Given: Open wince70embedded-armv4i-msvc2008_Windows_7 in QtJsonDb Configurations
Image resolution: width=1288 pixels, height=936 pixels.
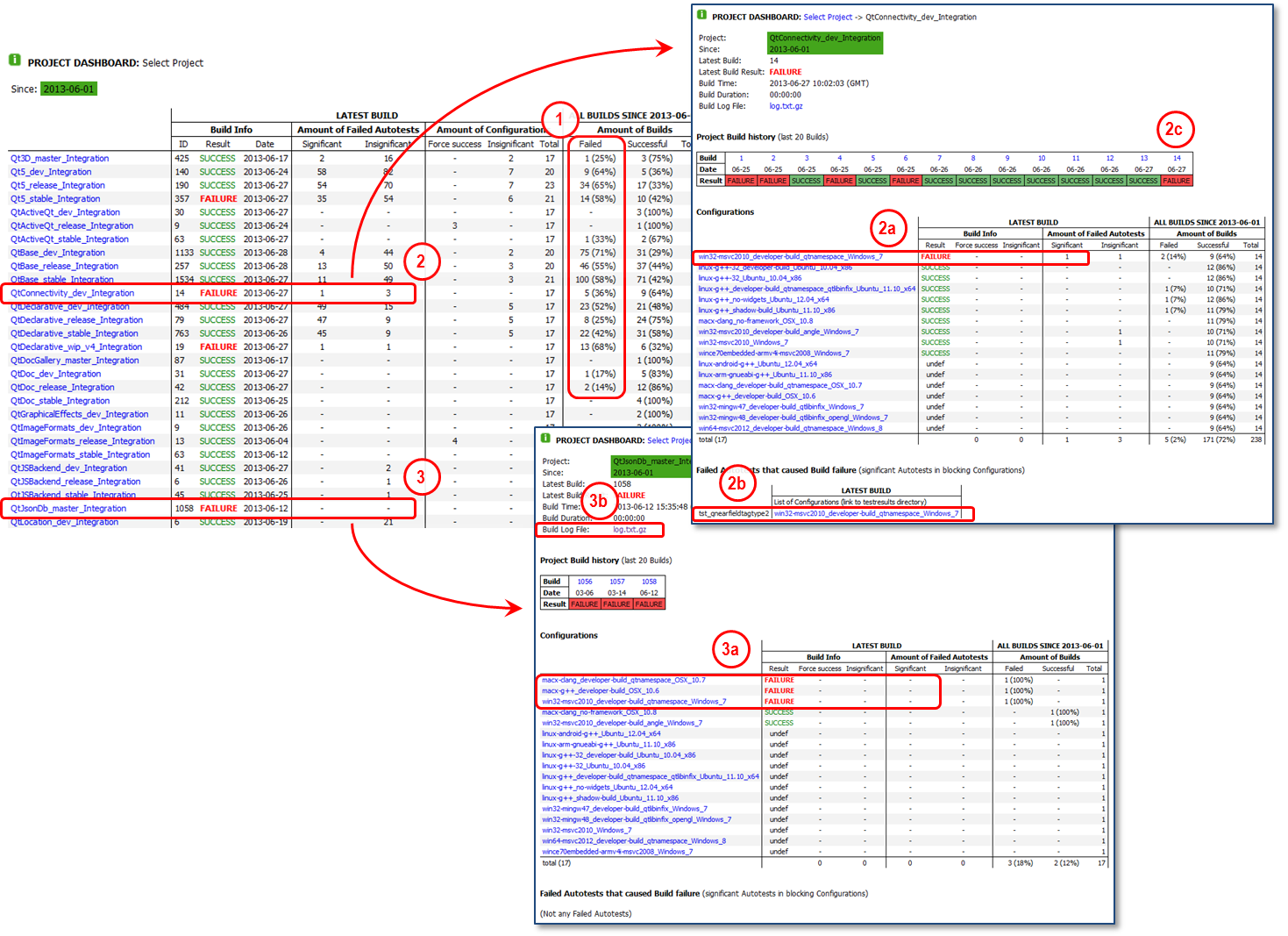Looking at the screenshot, I should coord(617,852).
